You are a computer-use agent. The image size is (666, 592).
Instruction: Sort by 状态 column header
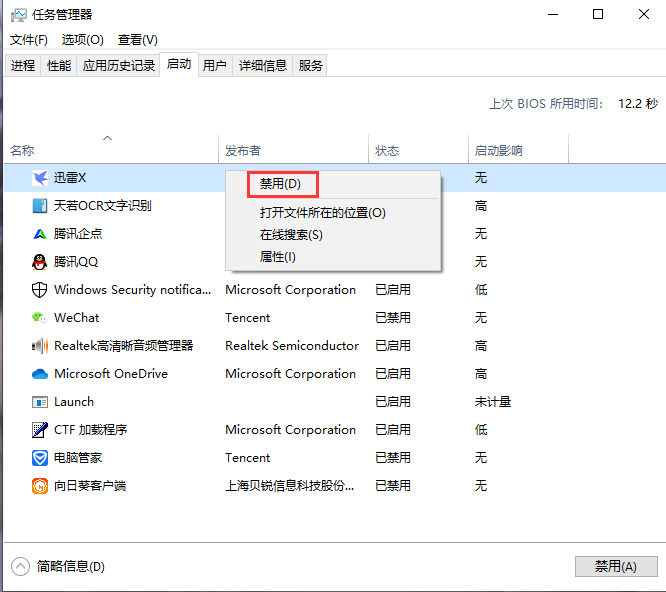[x=387, y=151]
